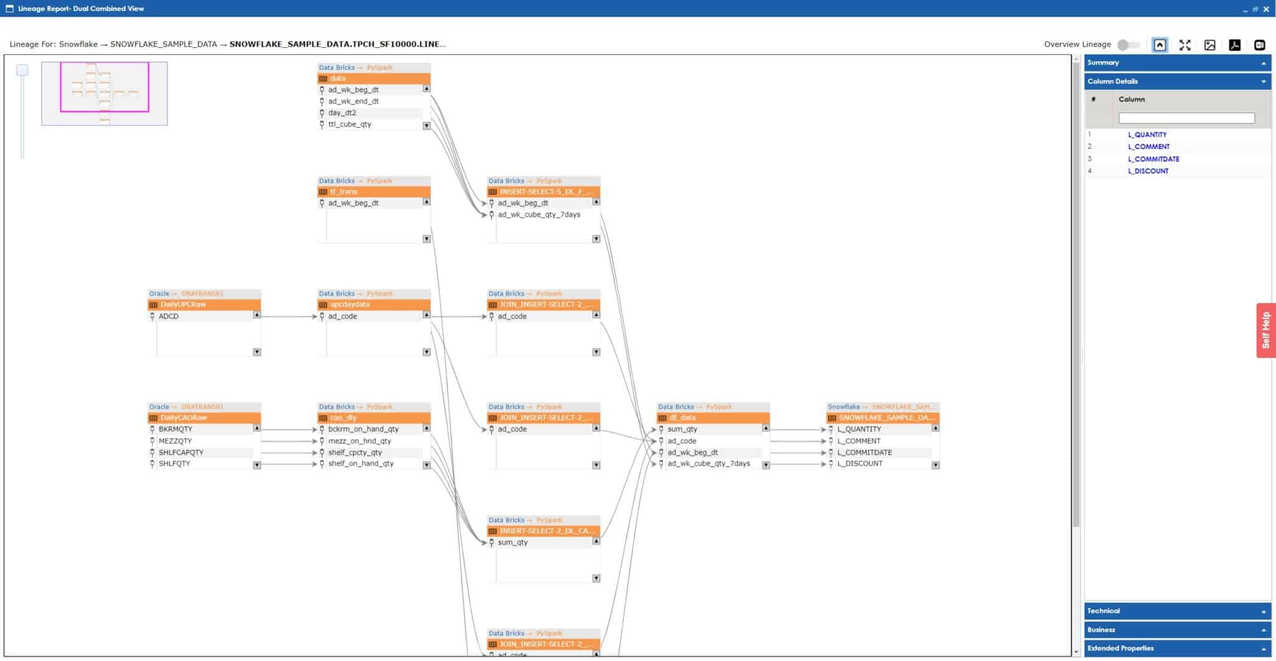Click the table icon of df_data node
Screen dimensions: 1276x661
[662, 417]
